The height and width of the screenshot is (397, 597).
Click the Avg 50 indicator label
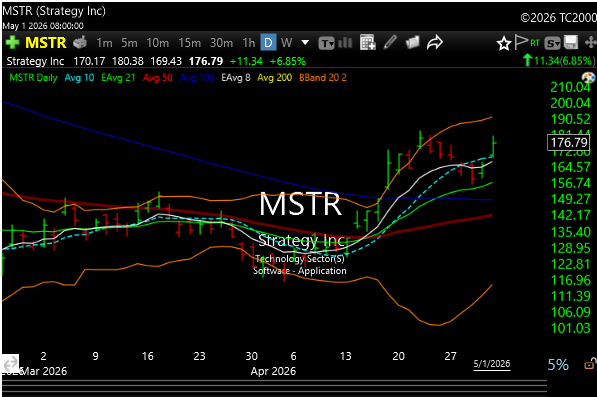tap(157, 78)
